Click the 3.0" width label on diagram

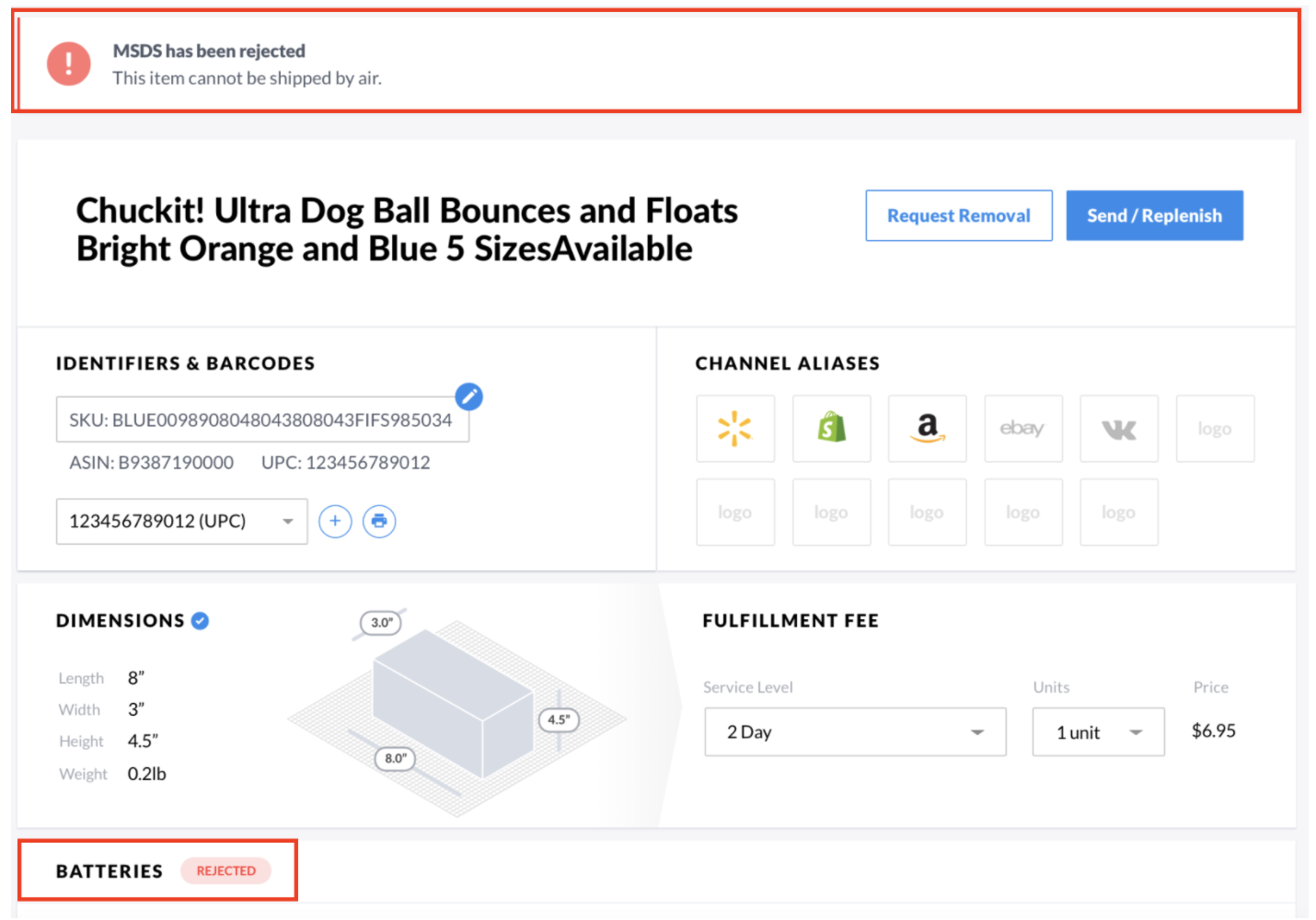pos(382,623)
